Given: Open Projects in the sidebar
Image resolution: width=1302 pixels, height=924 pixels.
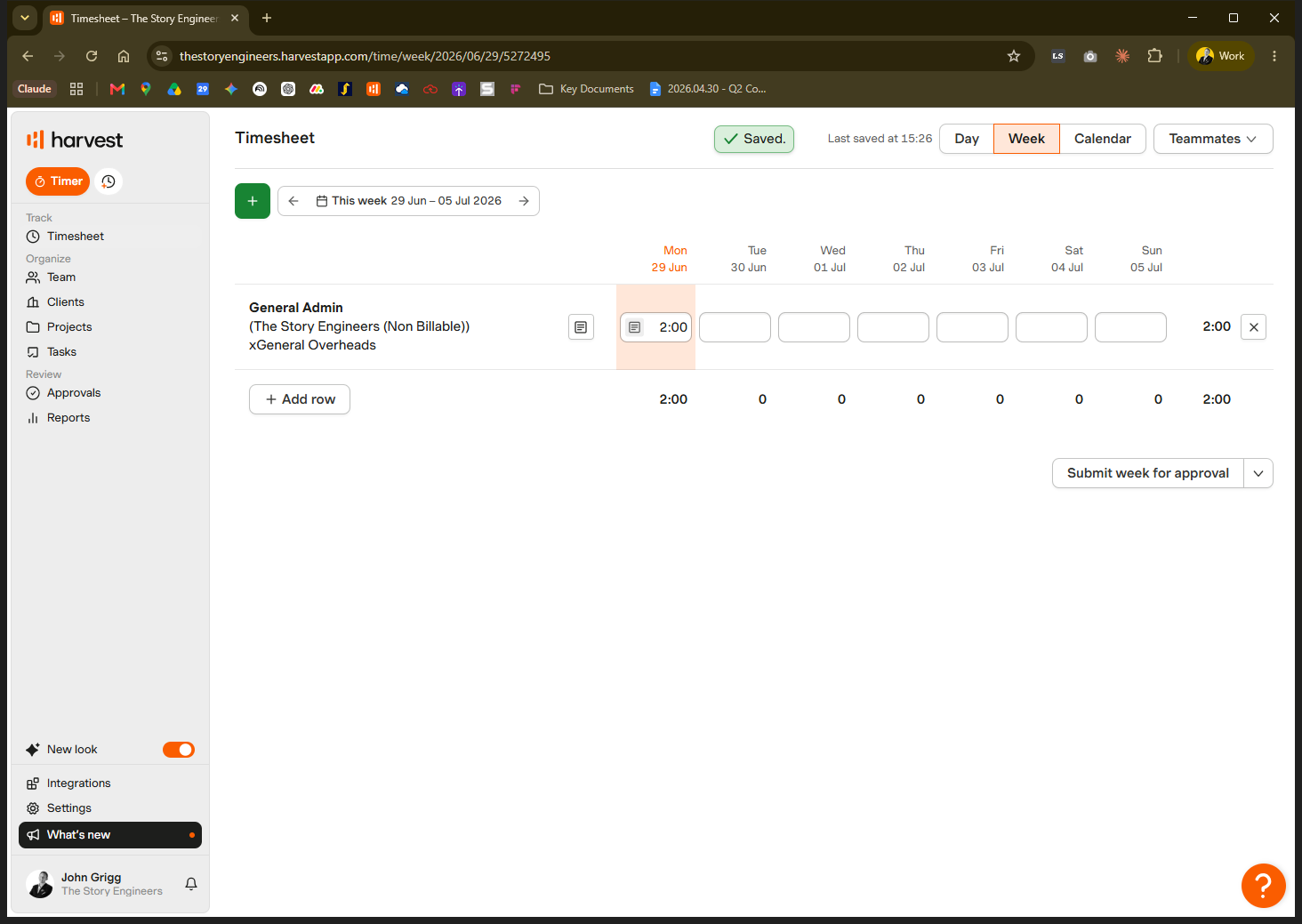Looking at the screenshot, I should [x=69, y=327].
